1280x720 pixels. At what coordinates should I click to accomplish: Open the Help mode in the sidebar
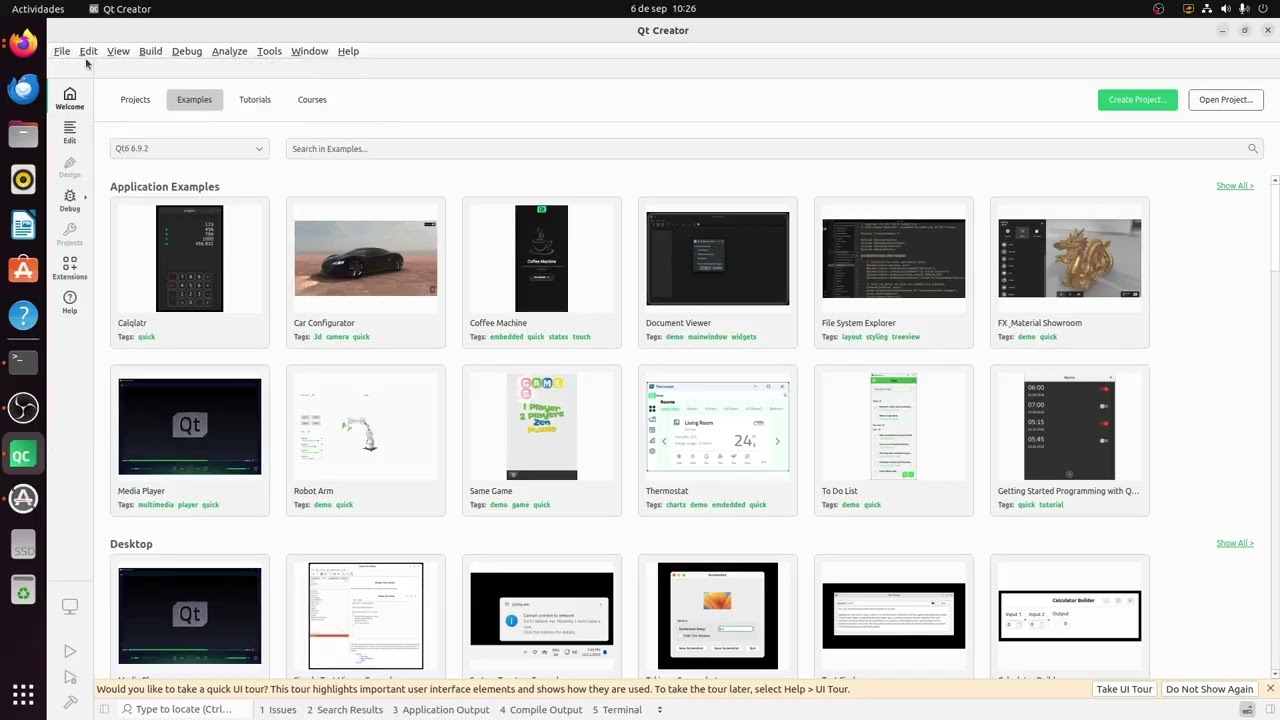[x=69, y=302]
